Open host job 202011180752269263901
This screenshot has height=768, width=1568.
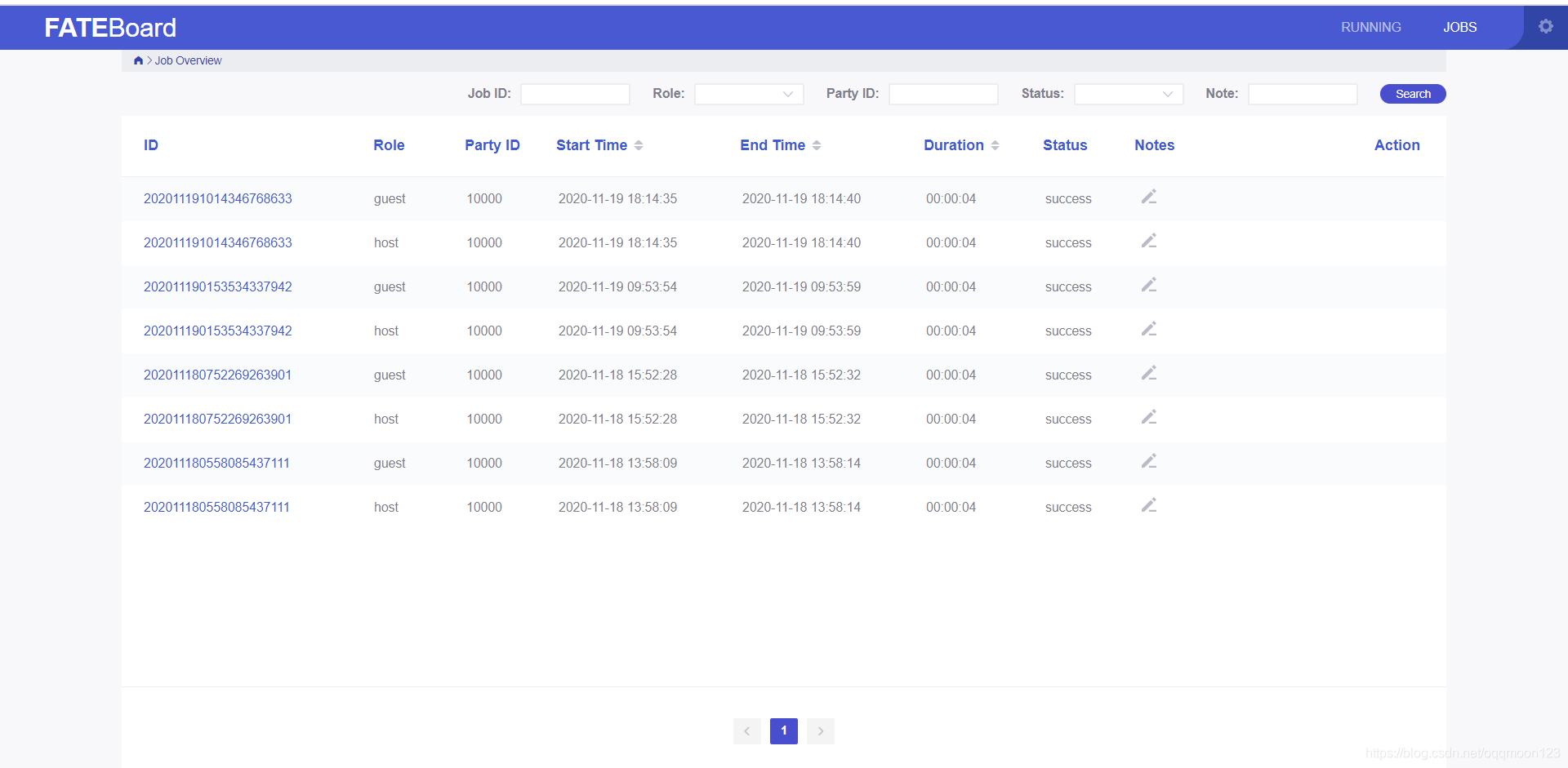coord(218,419)
